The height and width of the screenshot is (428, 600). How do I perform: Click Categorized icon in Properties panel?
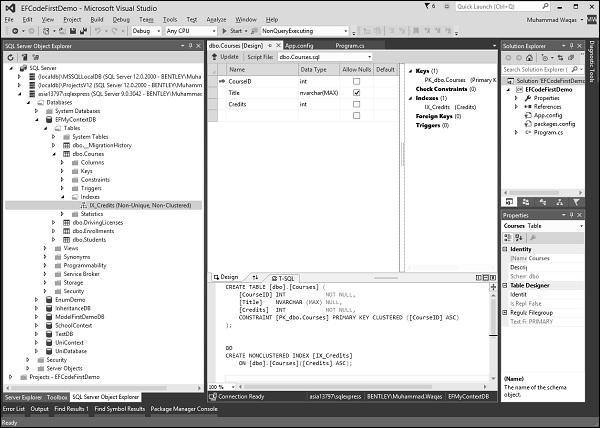pyautogui.click(x=508, y=237)
